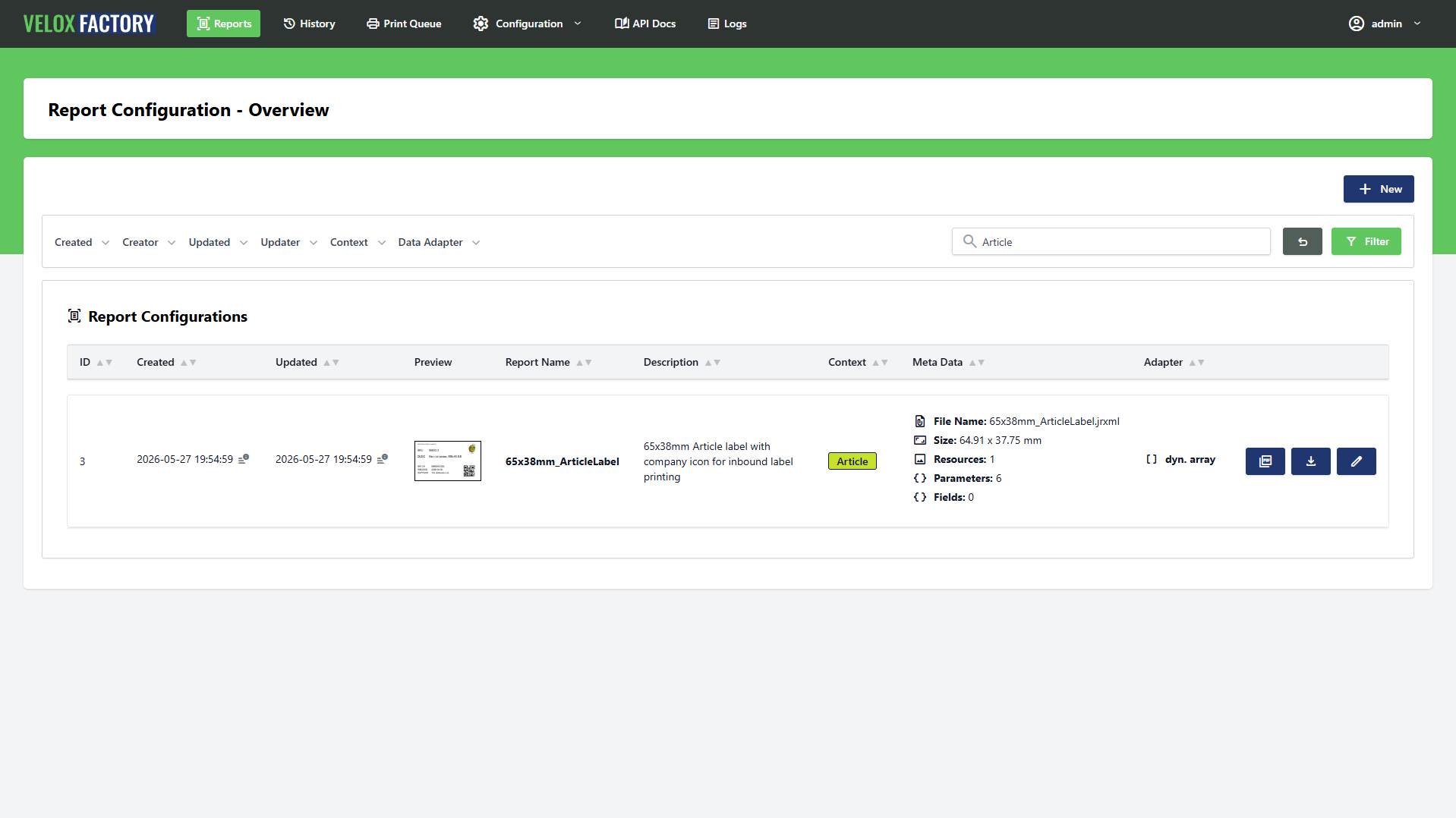Image resolution: width=1456 pixels, height=818 pixels.
Task: Open the Logs page
Action: 727,24
